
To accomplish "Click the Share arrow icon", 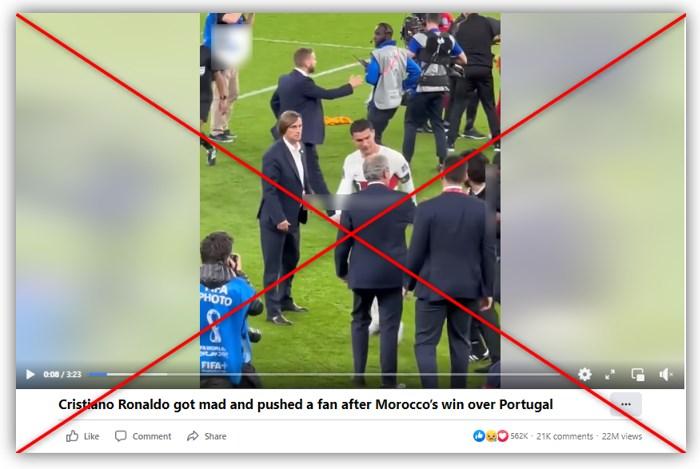I will point(192,436).
